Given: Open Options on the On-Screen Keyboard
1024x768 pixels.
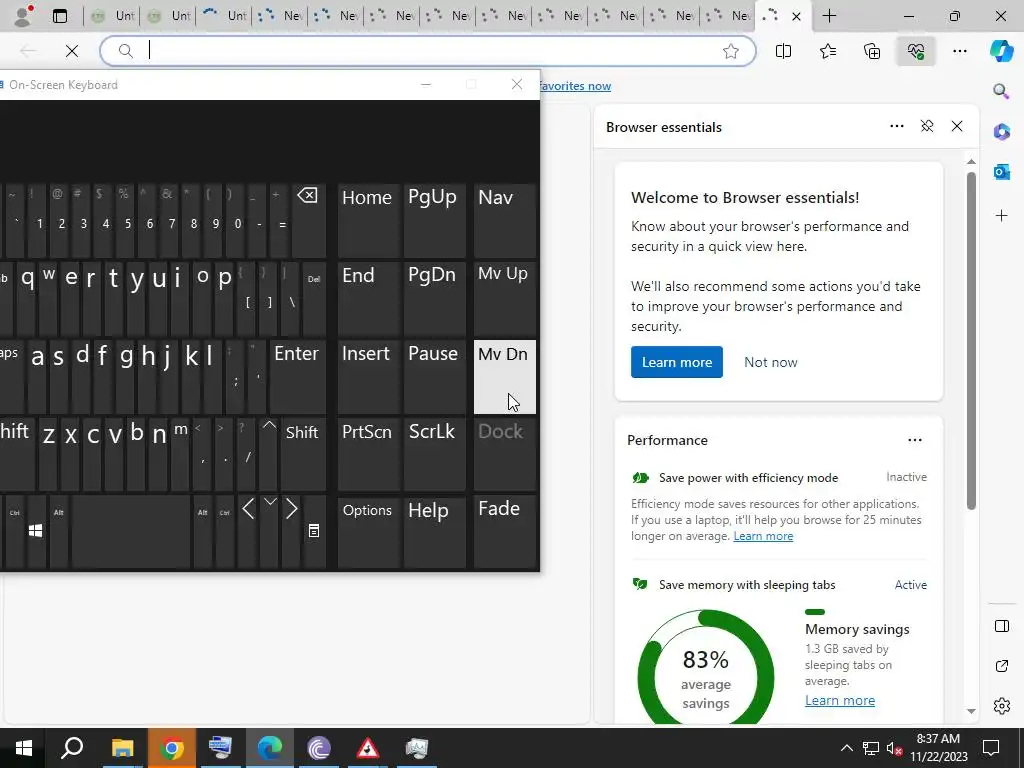Looking at the screenshot, I should point(368,532).
